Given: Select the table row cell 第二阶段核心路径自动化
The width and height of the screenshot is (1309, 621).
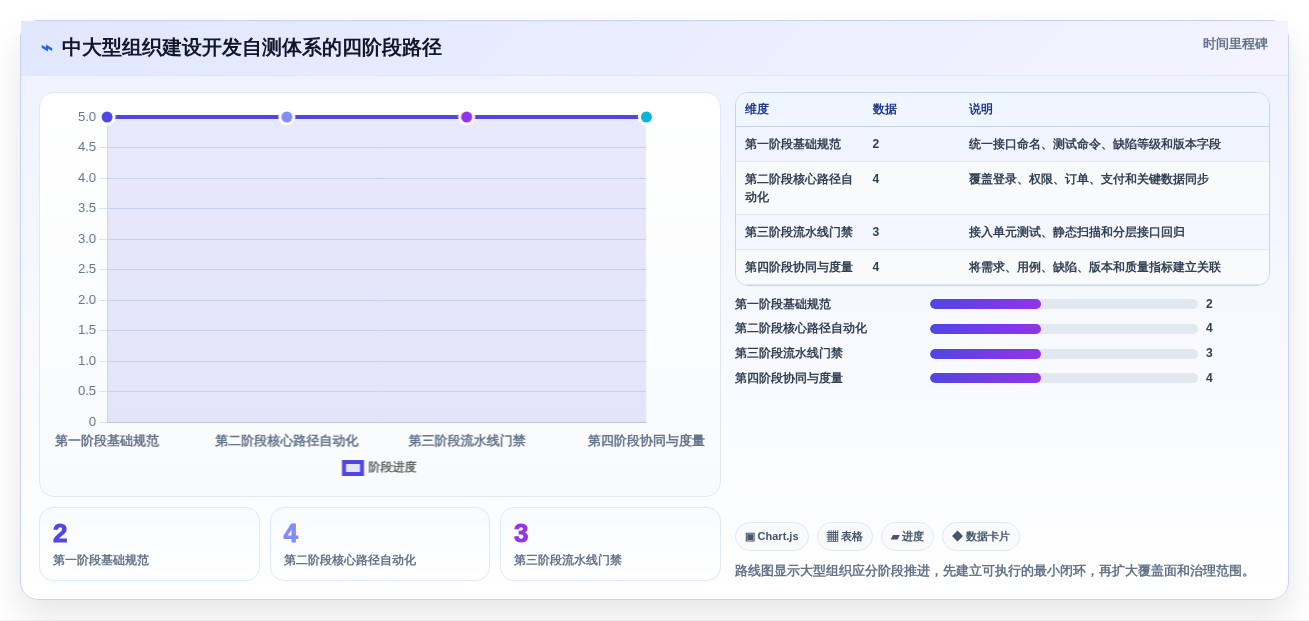Looking at the screenshot, I should pyautogui.click(x=799, y=188).
